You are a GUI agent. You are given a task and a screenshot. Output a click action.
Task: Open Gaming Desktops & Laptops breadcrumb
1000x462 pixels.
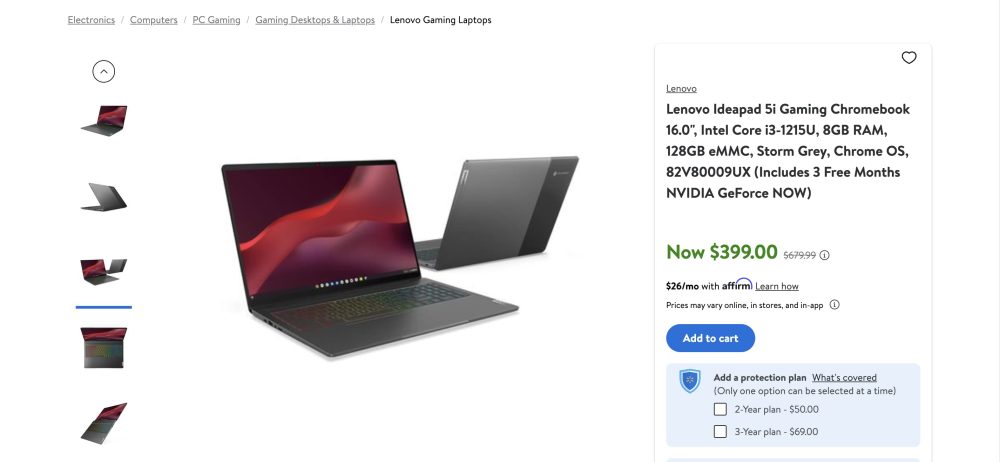[315, 20]
